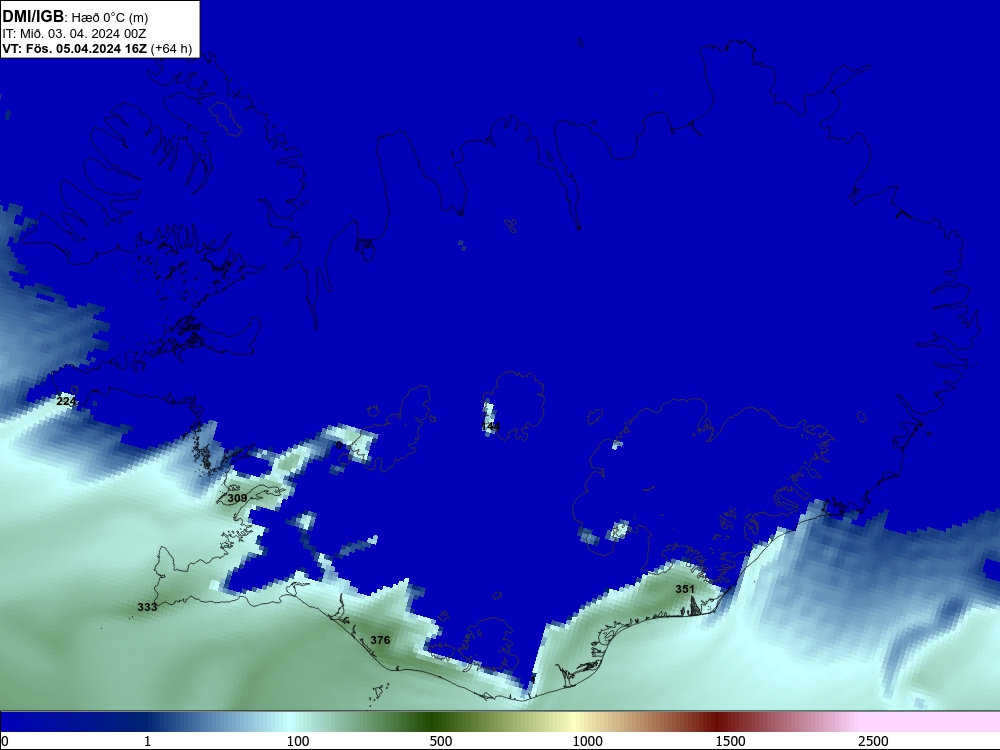1000x750 pixels.
Task: Click the 500 label under the color scale
Action: pyautogui.click(x=441, y=741)
